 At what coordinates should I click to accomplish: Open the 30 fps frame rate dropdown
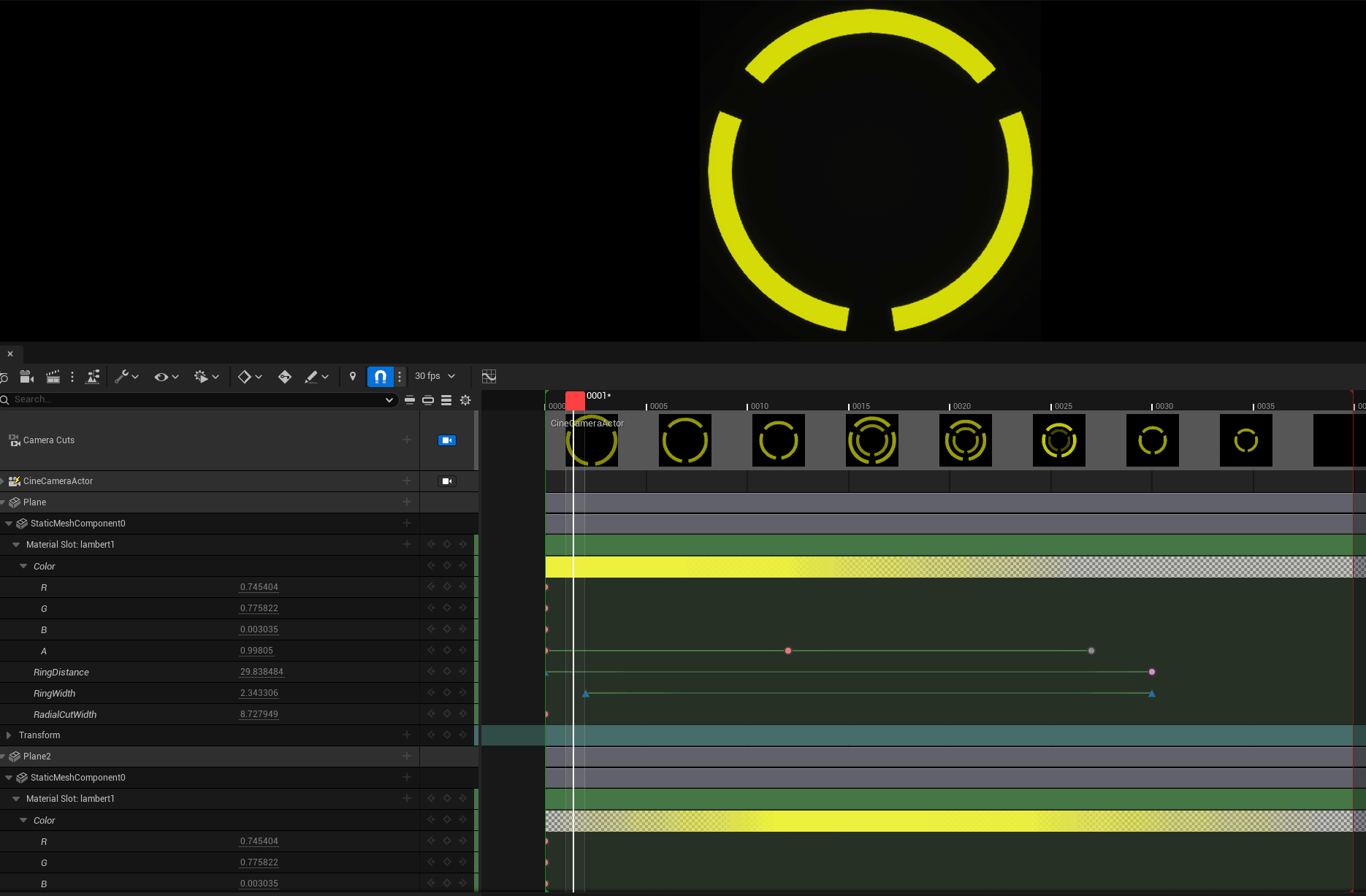point(435,376)
